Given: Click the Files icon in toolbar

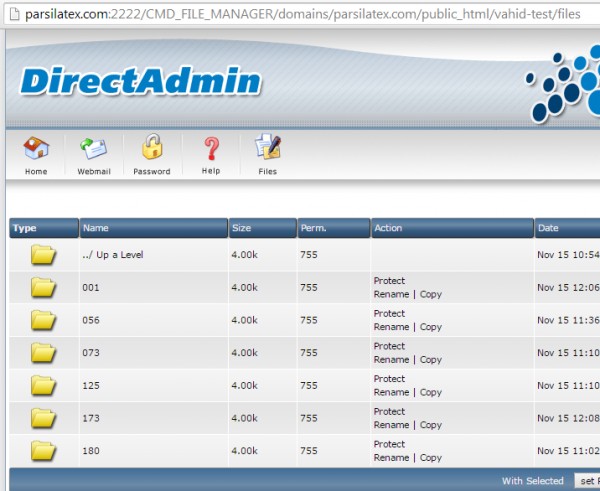Looking at the screenshot, I should tap(268, 150).
